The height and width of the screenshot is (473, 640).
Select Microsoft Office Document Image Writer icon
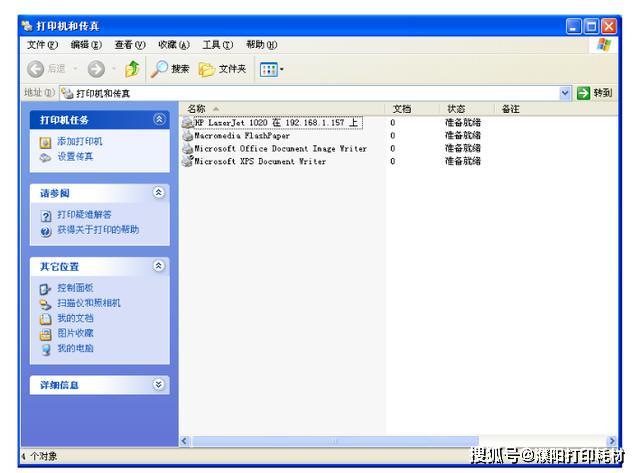tap(187, 148)
